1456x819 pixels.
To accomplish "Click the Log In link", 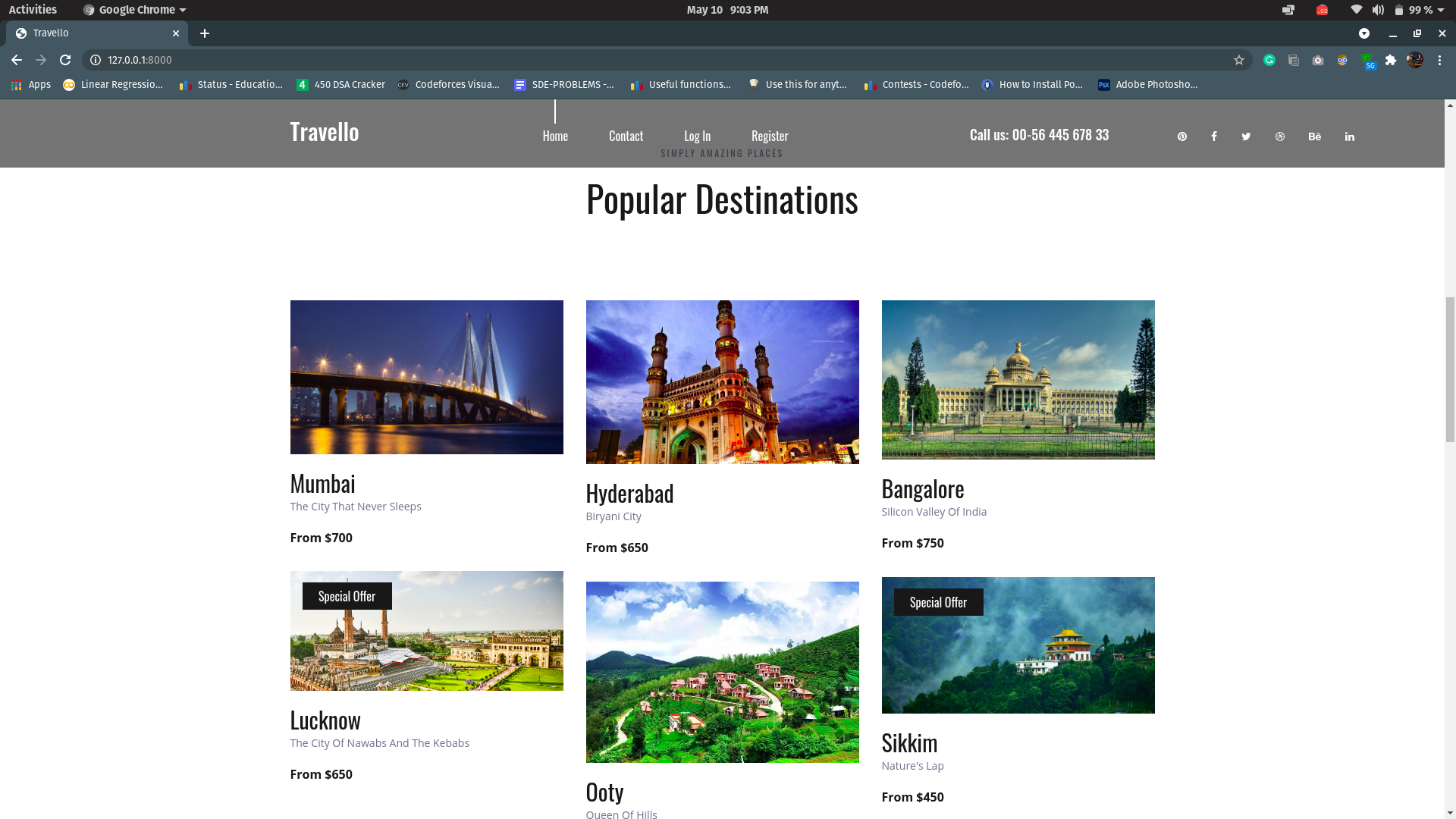I will pos(697,136).
